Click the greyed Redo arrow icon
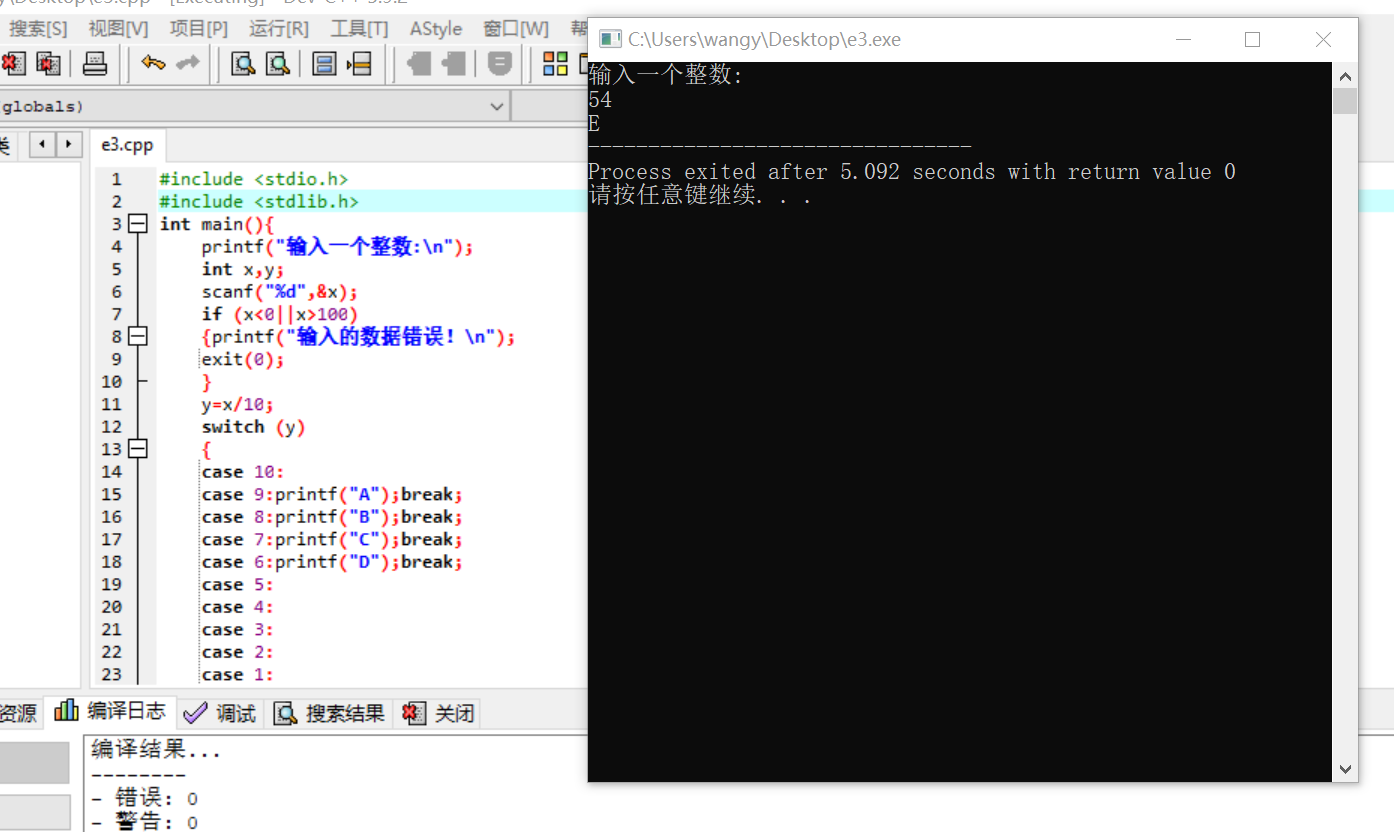 pos(187,64)
